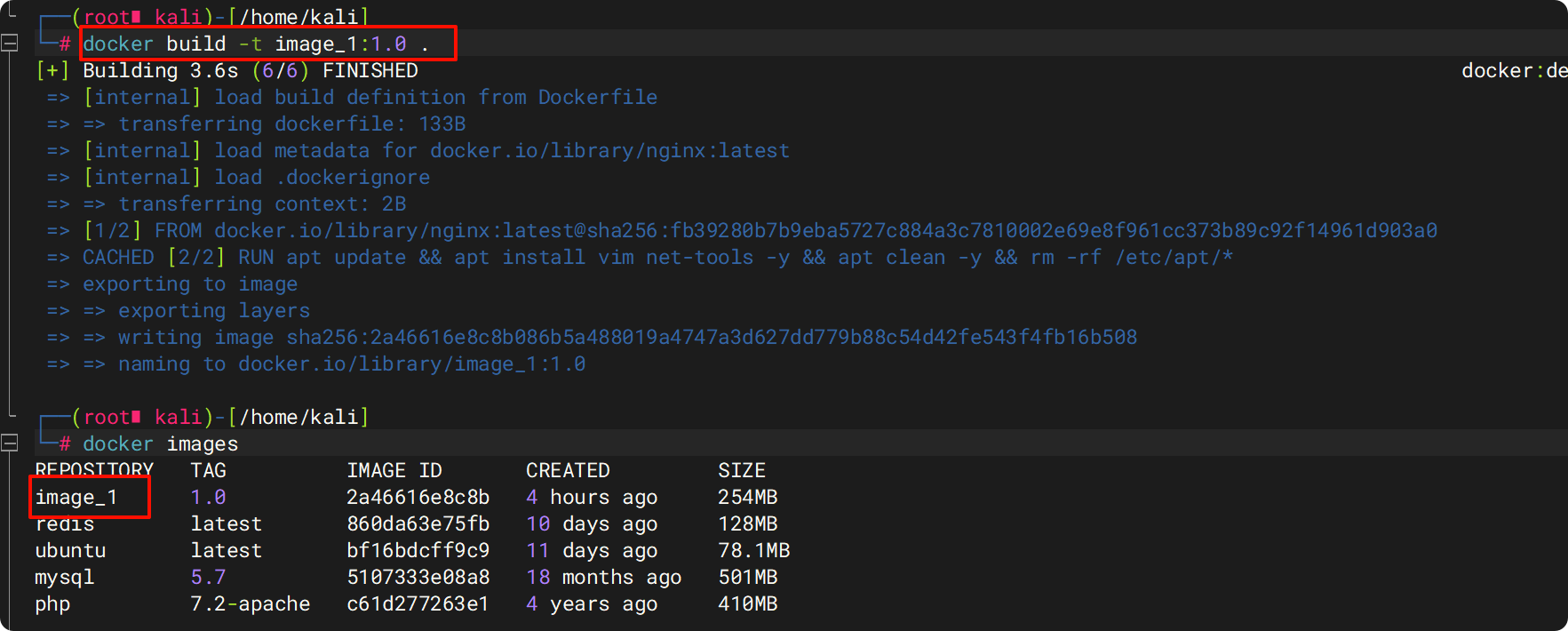
Task: Click the SIZE column header
Action: [x=741, y=470]
